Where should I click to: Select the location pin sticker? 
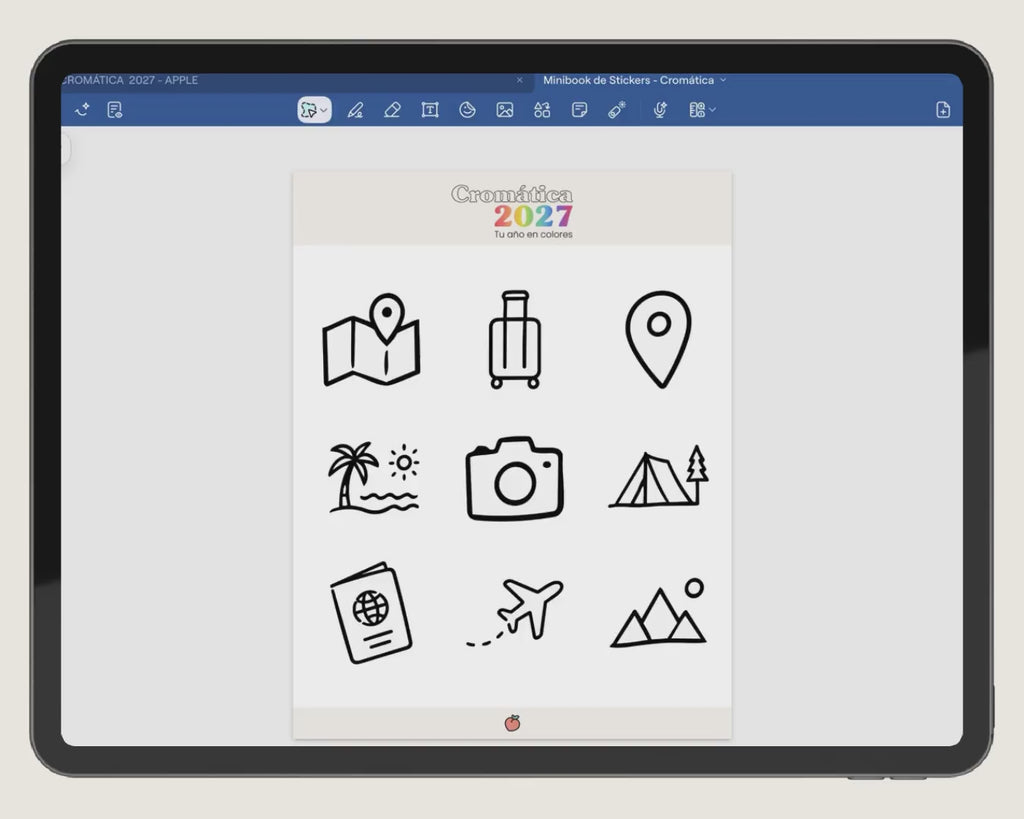pos(658,340)
